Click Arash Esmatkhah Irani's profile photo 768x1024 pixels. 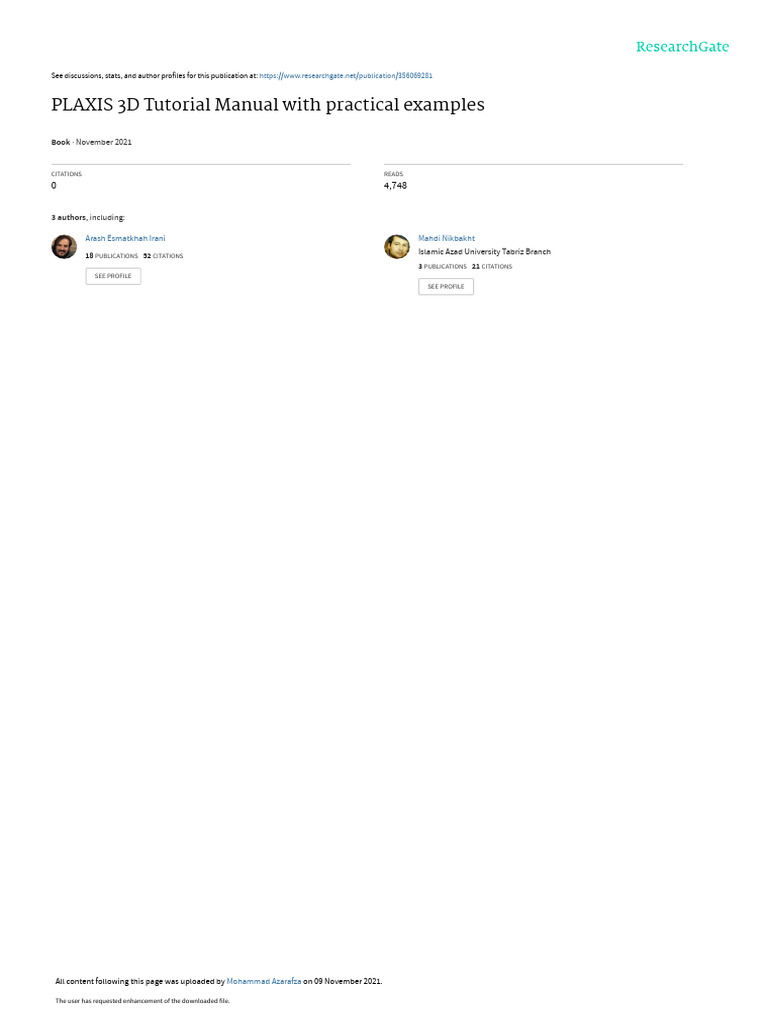pos(64,247)
